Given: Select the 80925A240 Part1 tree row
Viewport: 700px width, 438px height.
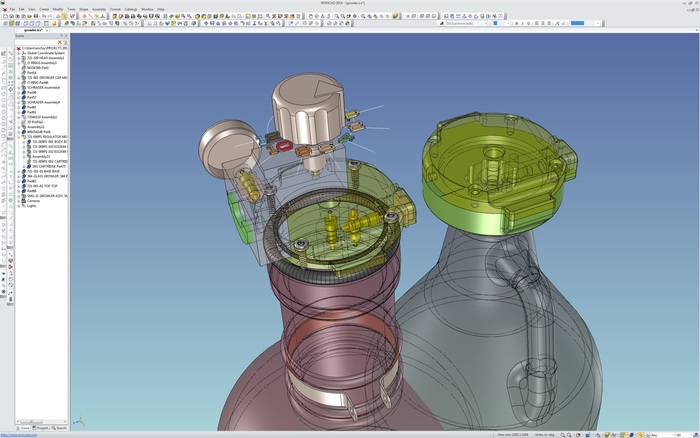Looking at the screenshot, I should (x=36, y=132).
